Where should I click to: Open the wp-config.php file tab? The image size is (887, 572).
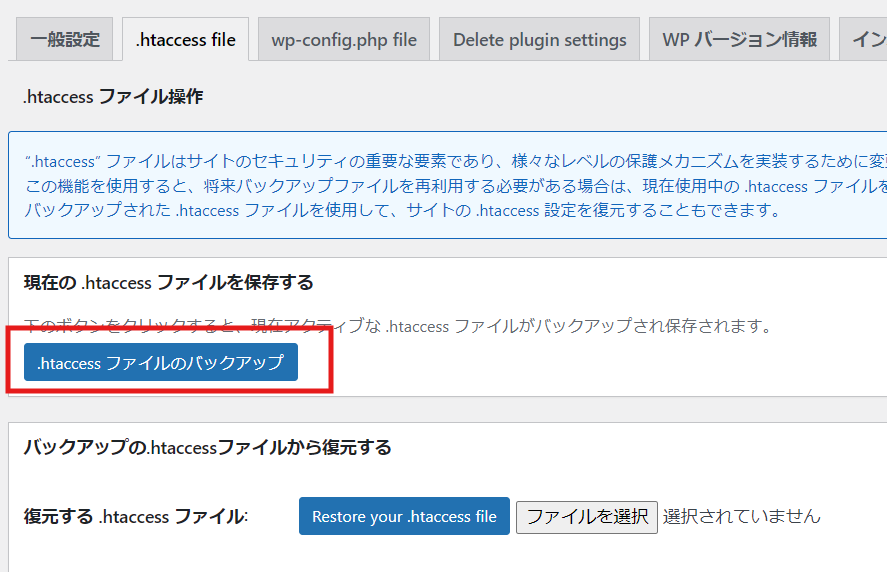click(x=344, y=40)
